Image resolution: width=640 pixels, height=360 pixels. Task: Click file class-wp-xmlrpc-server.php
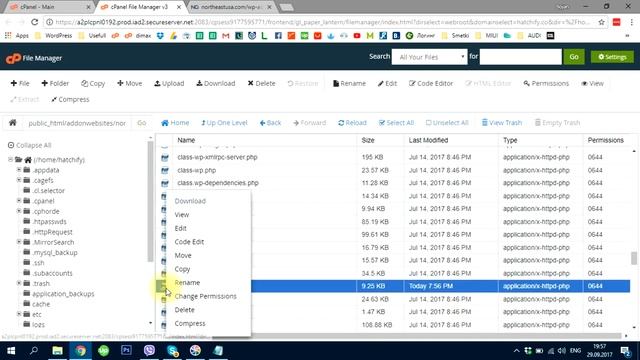coord(217,157)
